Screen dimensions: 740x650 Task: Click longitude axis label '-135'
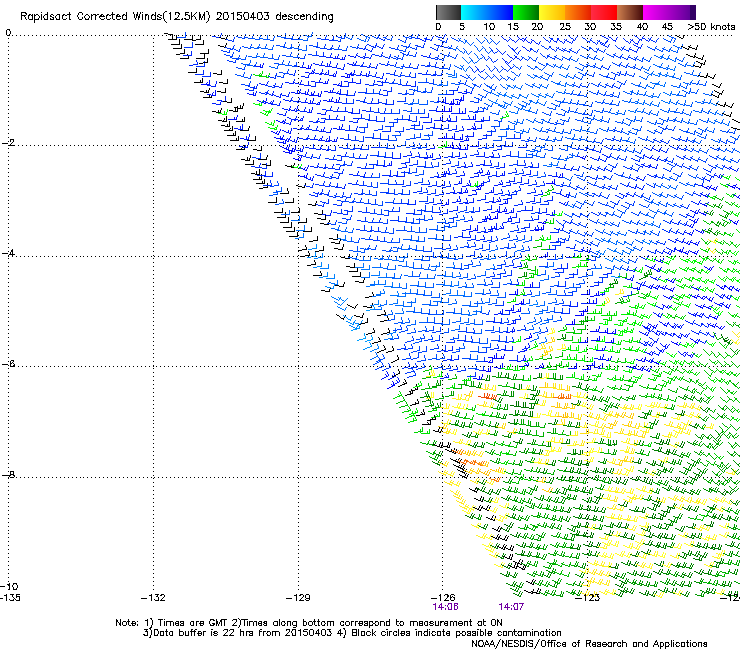[10, 598]
